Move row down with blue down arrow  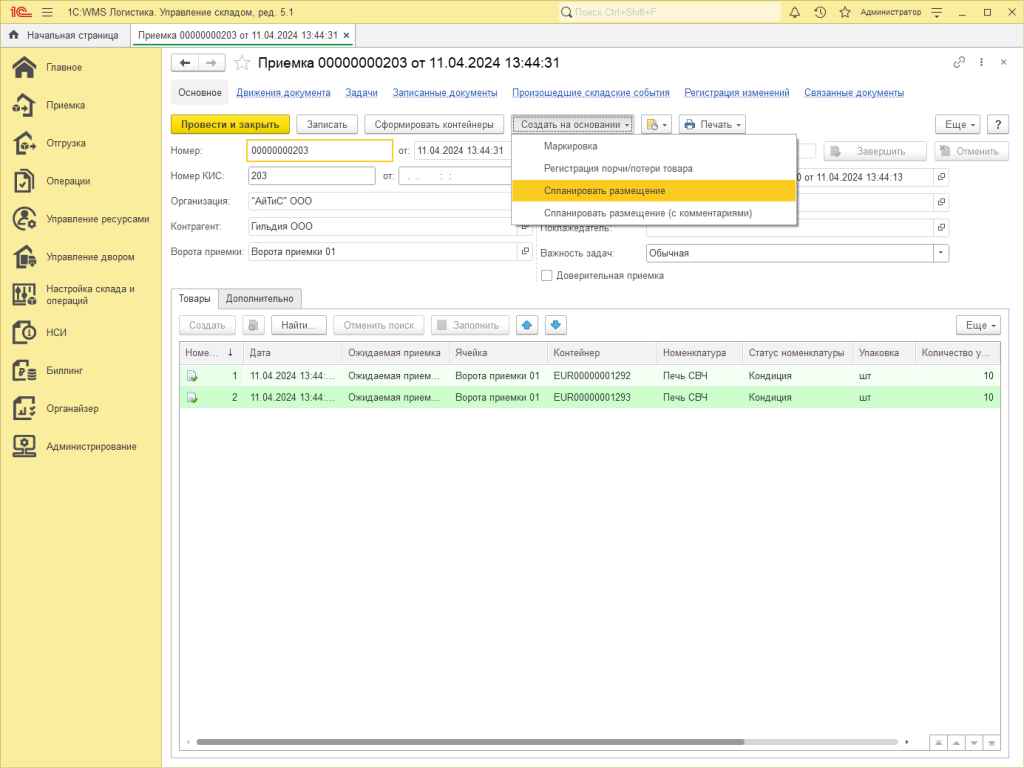pos(556,325)
